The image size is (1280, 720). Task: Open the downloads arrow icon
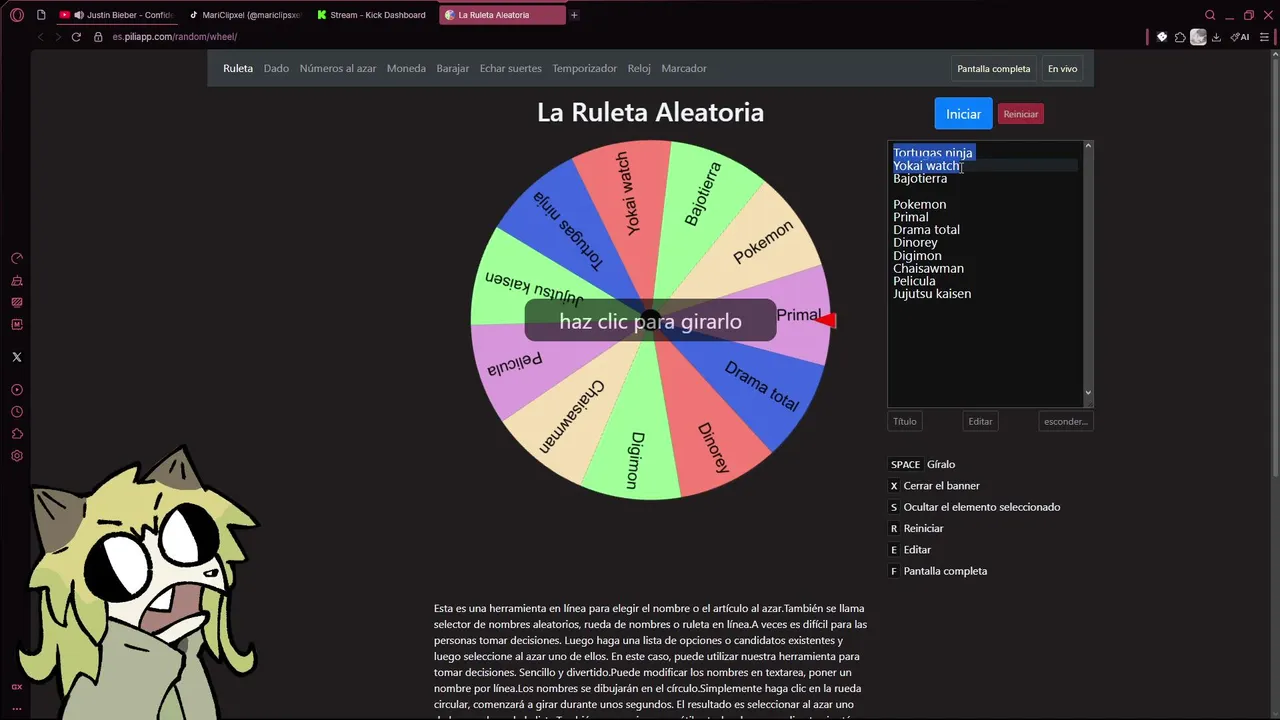pyautogui.click(x=1216, y=37)
